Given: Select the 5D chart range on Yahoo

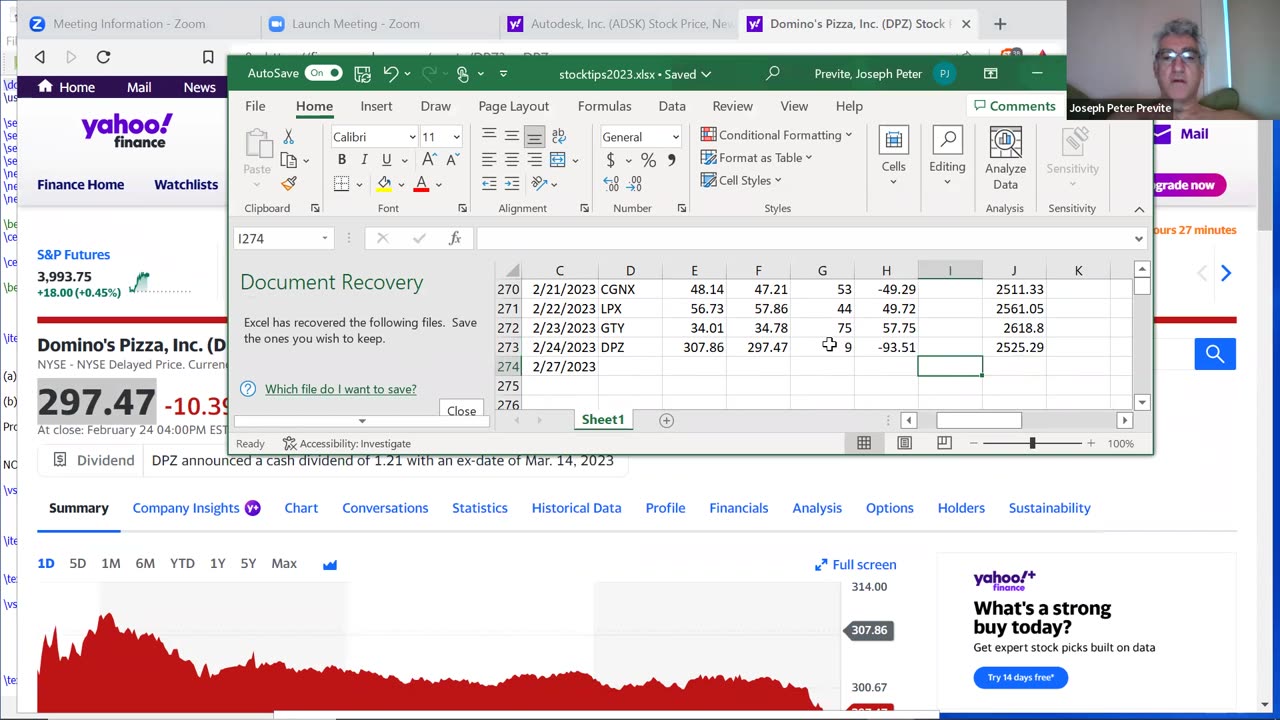Looking at the screenshot, I should [77, 564].
